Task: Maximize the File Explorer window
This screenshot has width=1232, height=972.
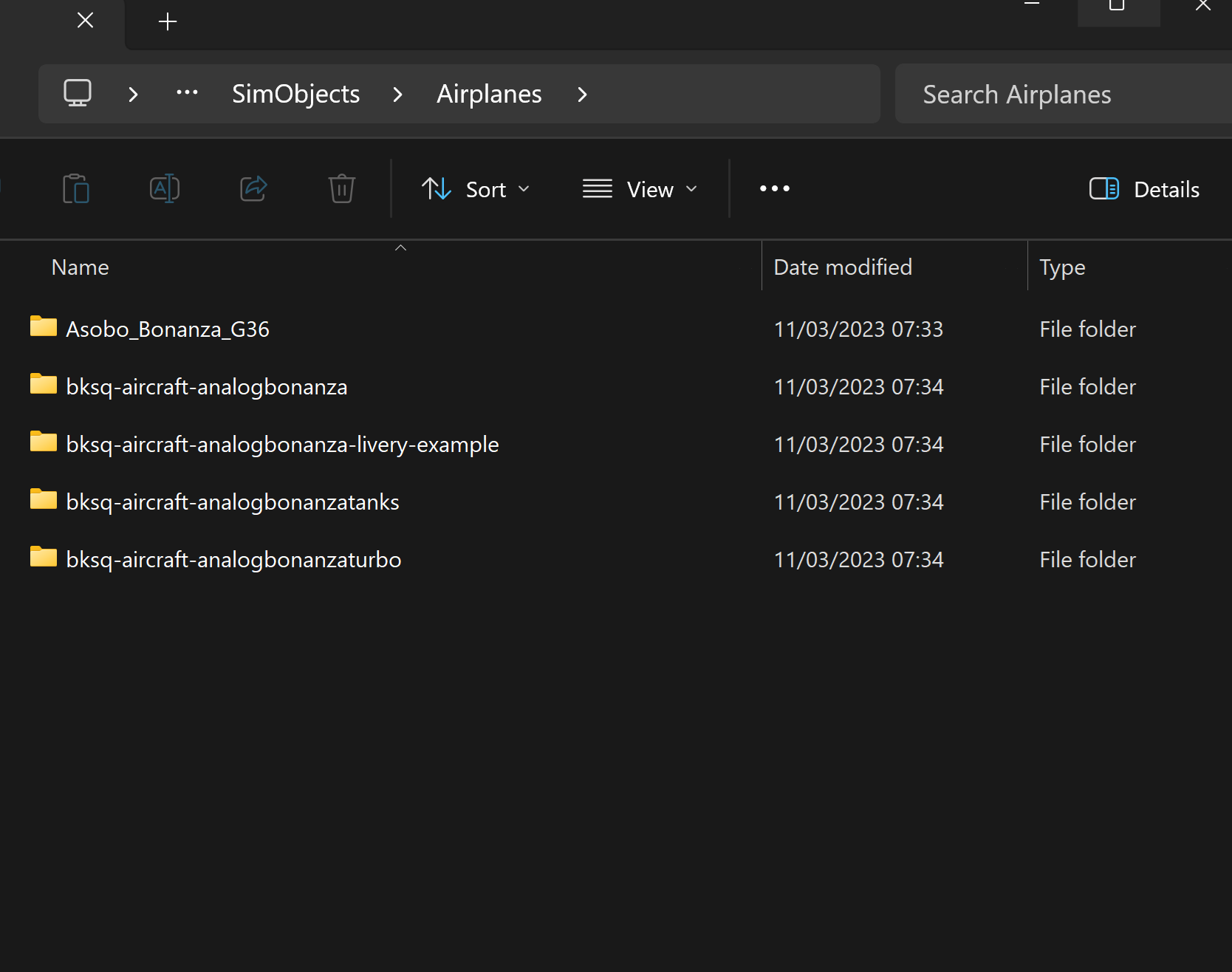Action: point(1118,6)
